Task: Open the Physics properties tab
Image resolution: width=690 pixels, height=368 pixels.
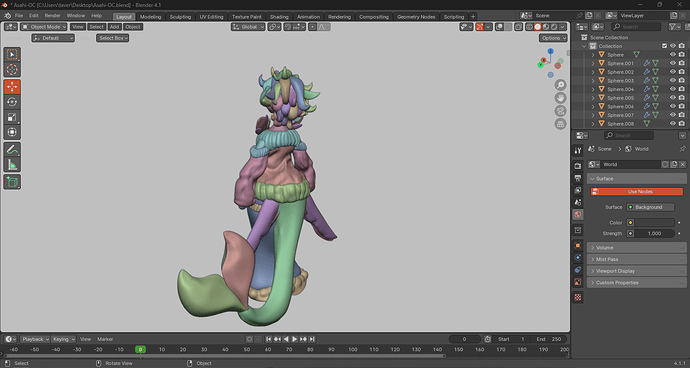Action: click(578, 258)
